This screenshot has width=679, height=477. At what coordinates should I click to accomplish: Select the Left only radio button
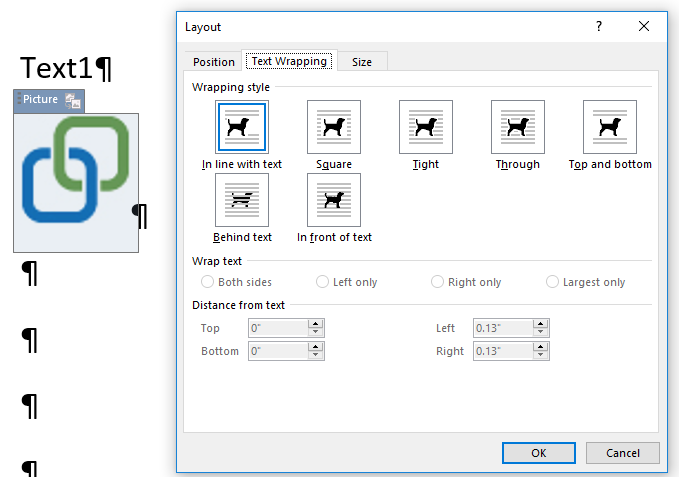coord(322,282)
